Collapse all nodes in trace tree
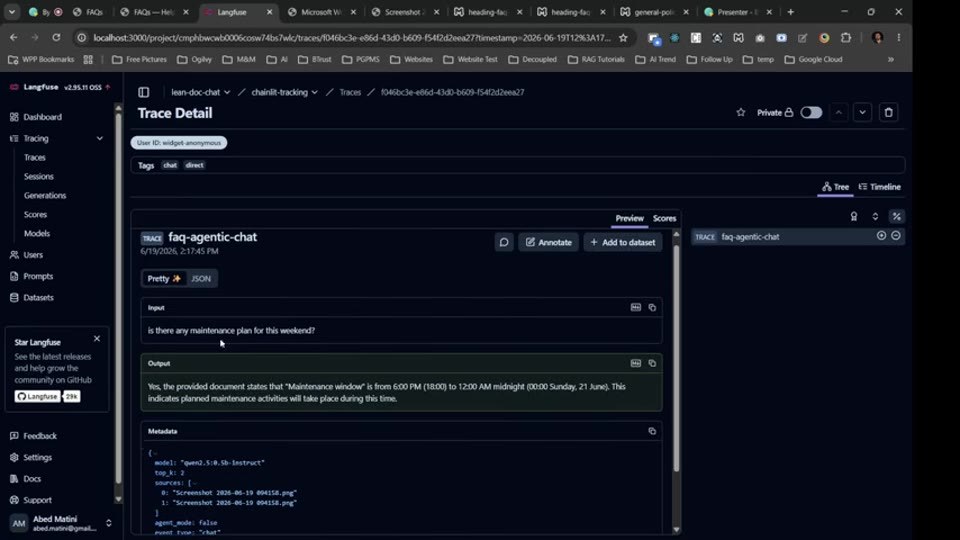The image size is (960, 540). [896, 236]
